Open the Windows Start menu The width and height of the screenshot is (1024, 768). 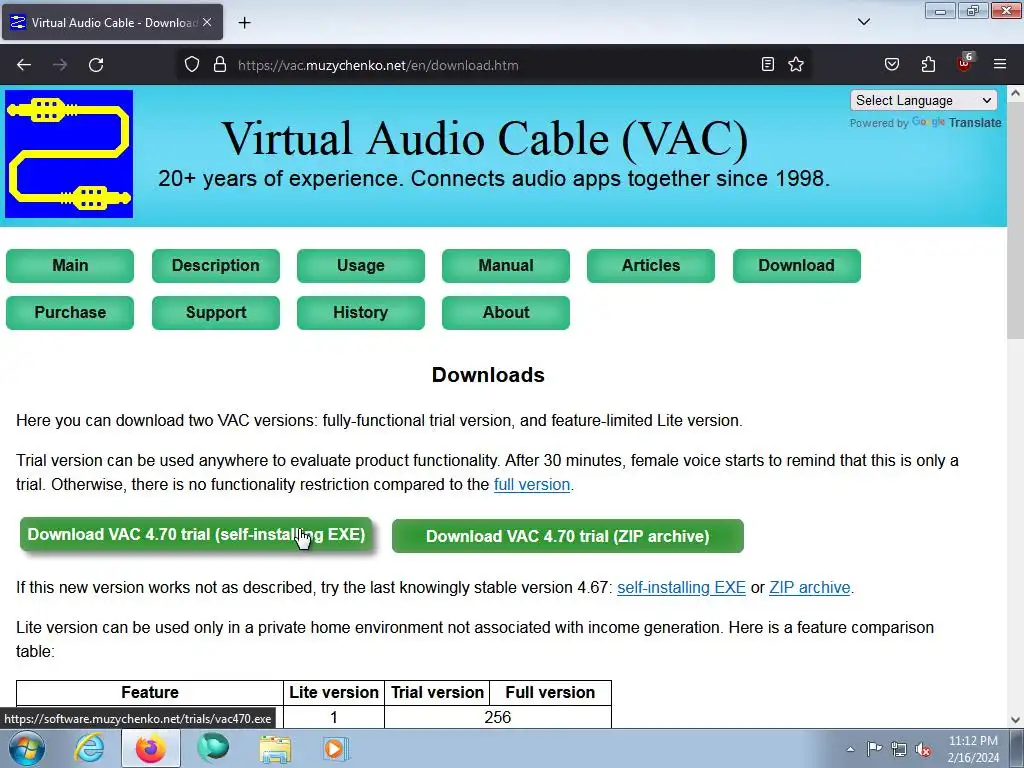pyautogui.click(x=27, y=748)
